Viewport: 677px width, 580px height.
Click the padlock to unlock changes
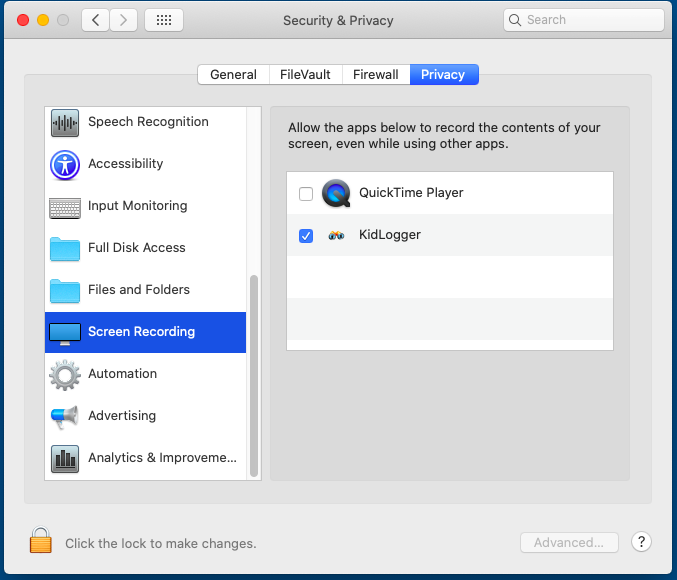point(41,540)
